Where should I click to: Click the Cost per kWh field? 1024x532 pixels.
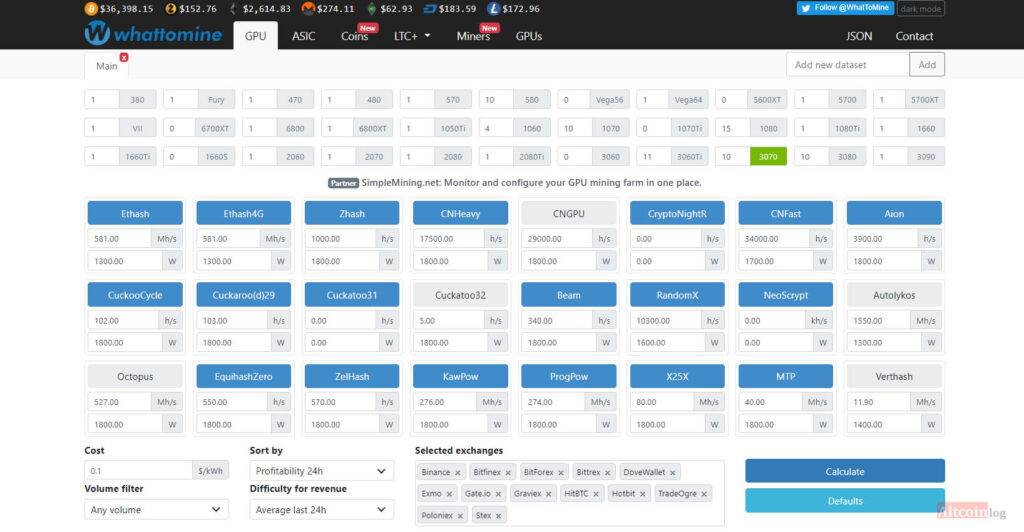pos(139,471)
